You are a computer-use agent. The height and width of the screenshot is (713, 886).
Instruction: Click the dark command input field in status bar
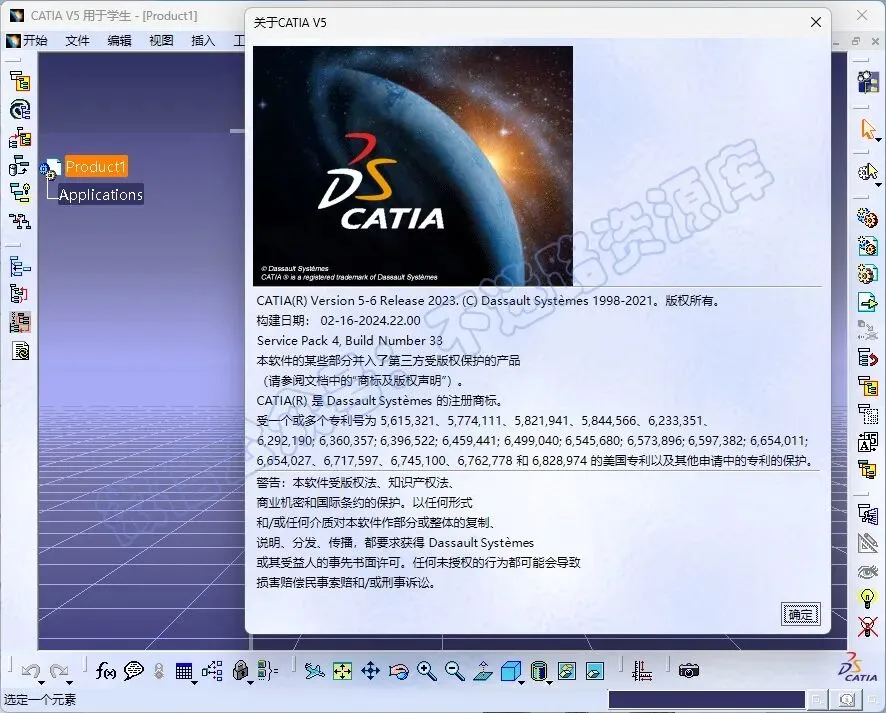706,699
